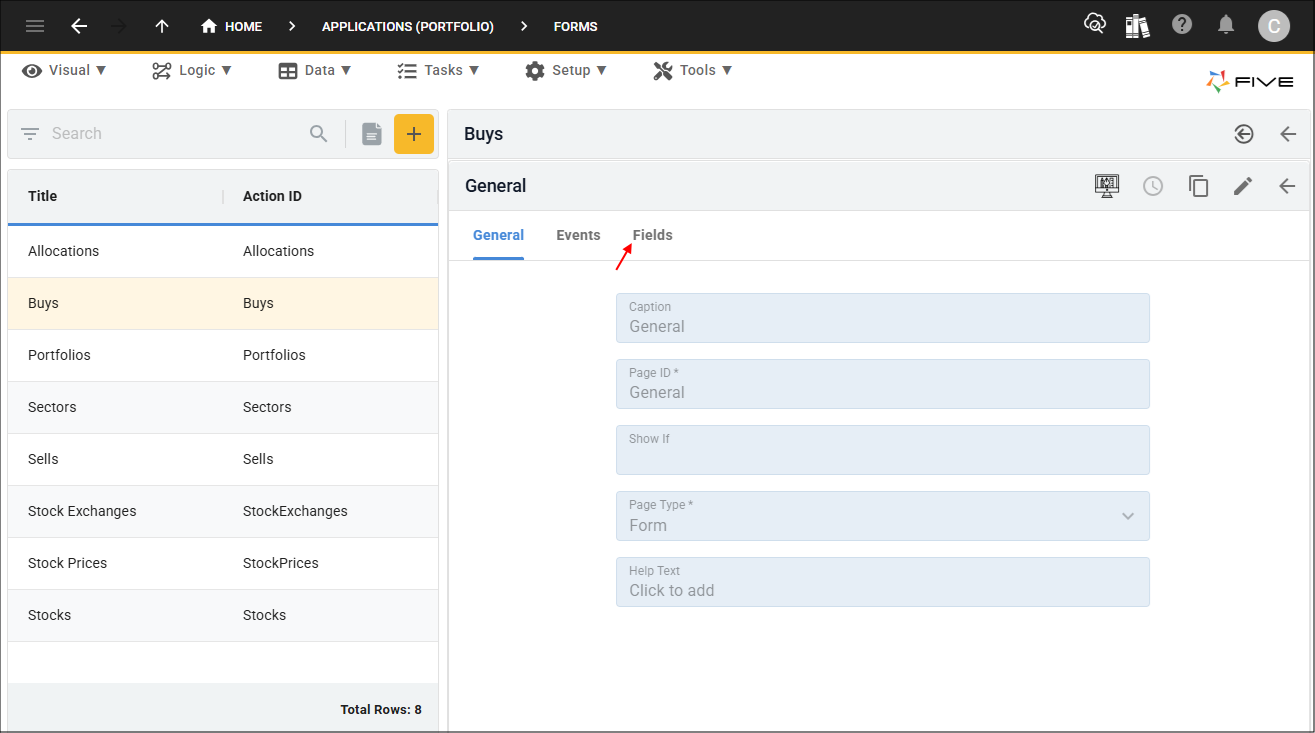Click the Five logo
This screenshot has width=1315, height=733.
tap(1250, 82)
